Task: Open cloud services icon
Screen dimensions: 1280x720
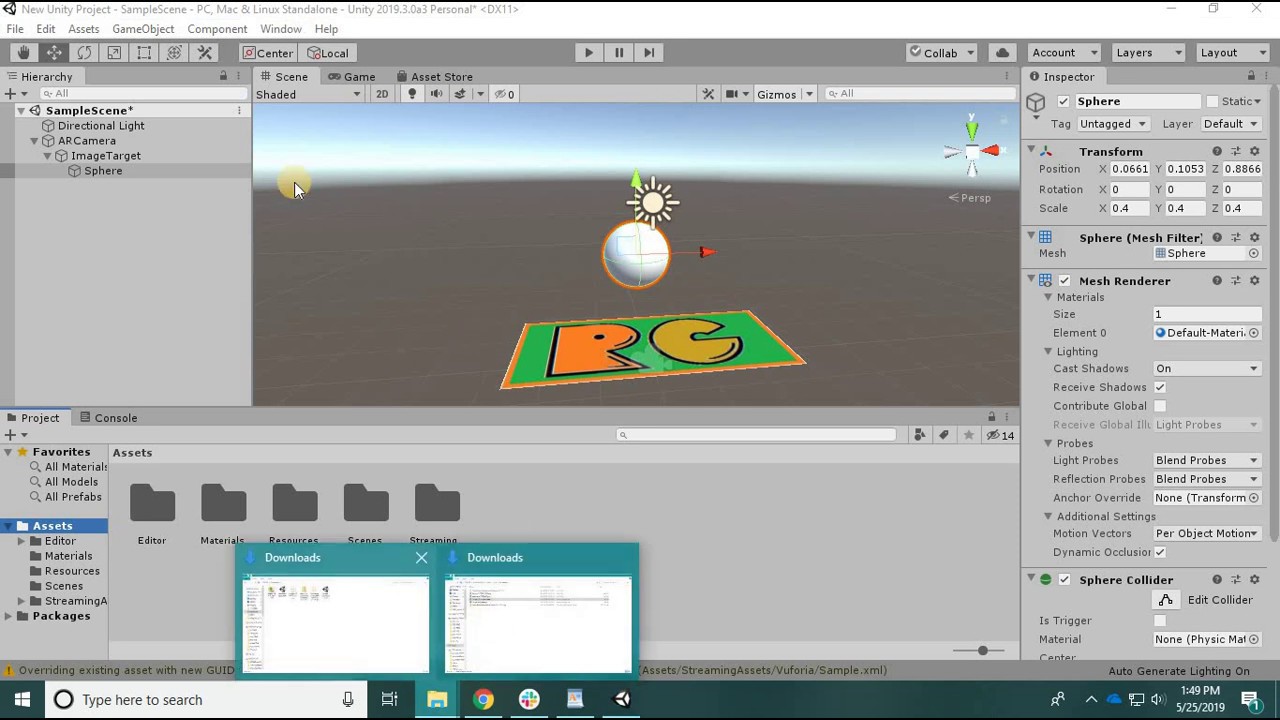Action: pyautogui.click(x=1002, y=53)
